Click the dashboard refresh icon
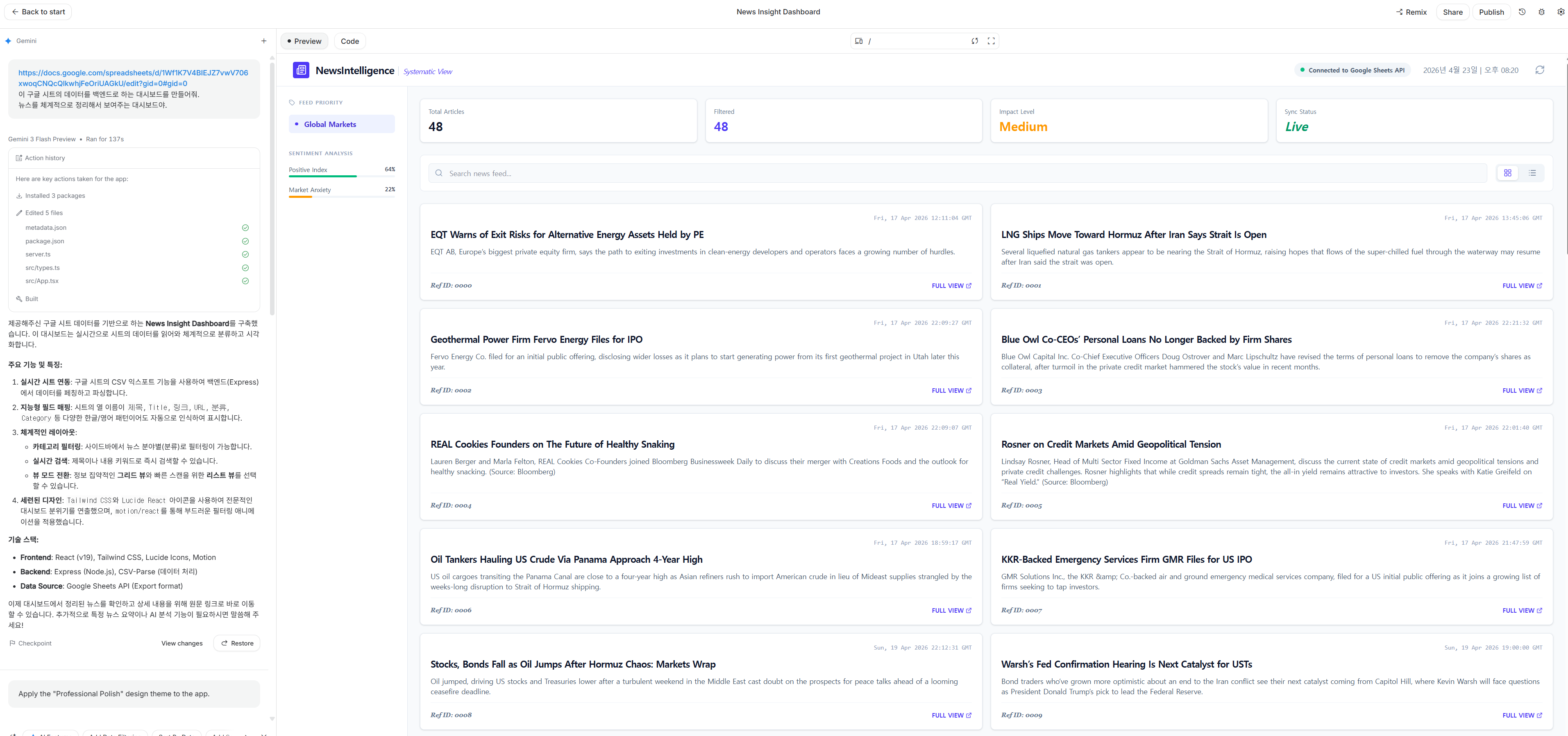 tap(1539, 70)
